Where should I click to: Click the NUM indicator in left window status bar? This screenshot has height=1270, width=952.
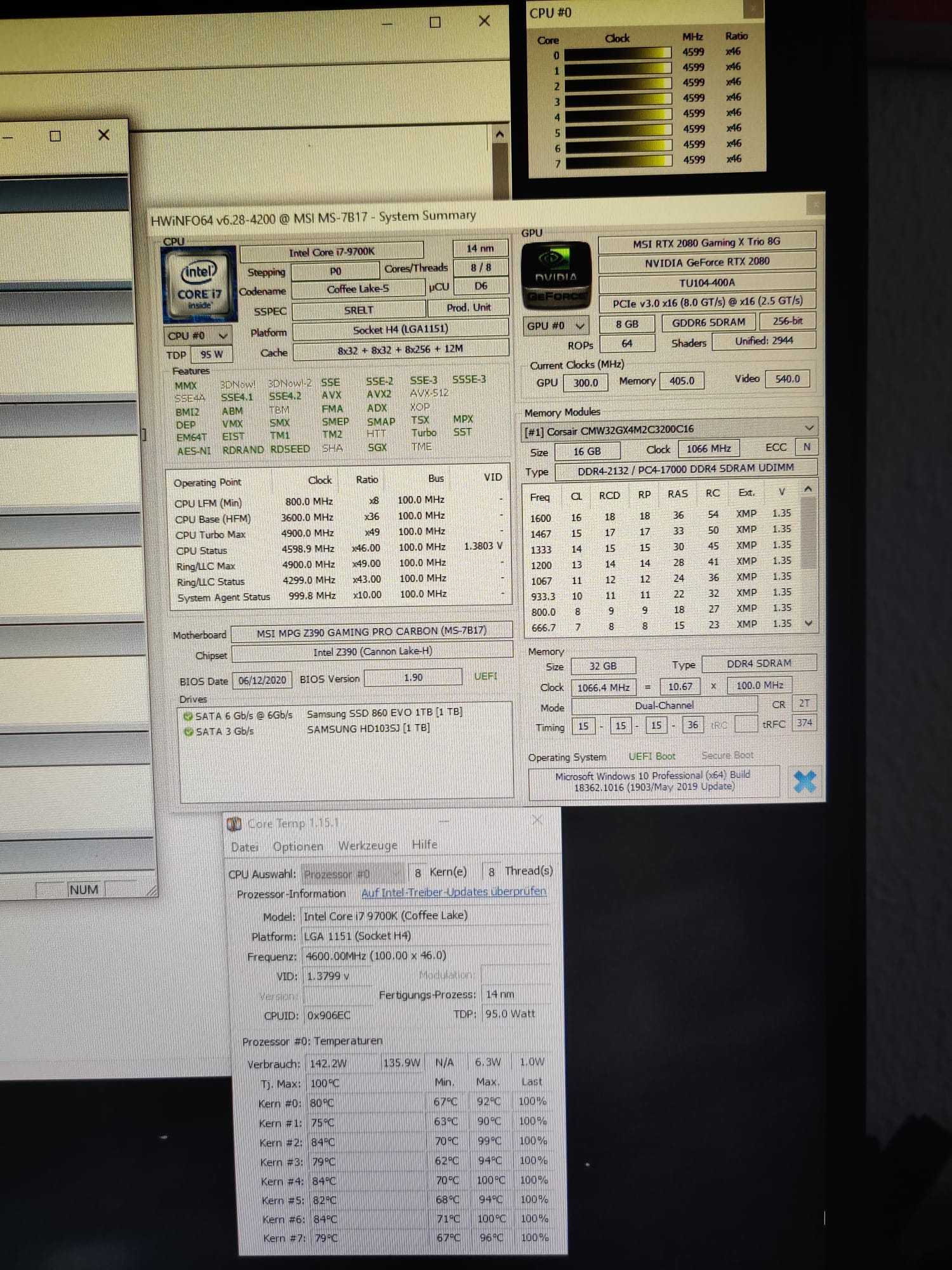tap(84, 890)
